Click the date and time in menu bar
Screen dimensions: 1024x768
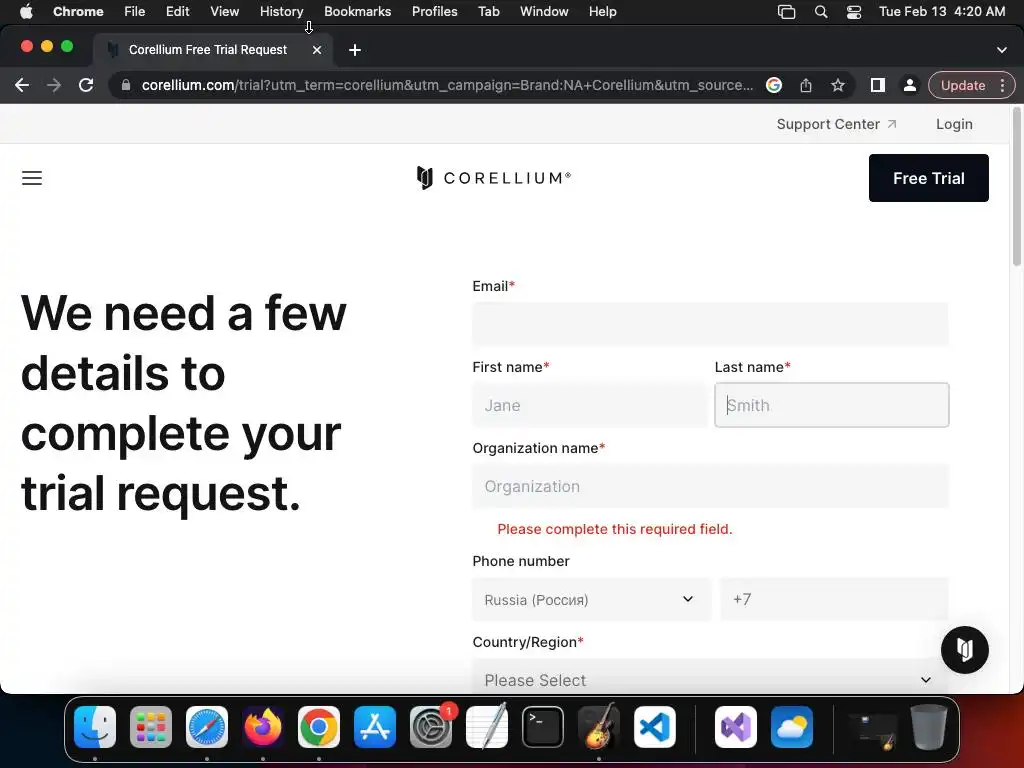tap(942, 11)
